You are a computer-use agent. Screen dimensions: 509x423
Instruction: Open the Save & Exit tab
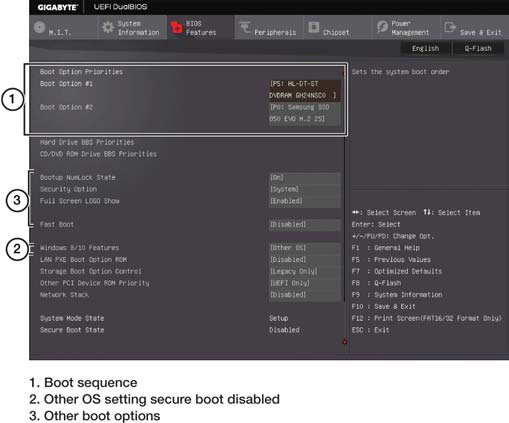pyautogui.click(x=474, y=28)
